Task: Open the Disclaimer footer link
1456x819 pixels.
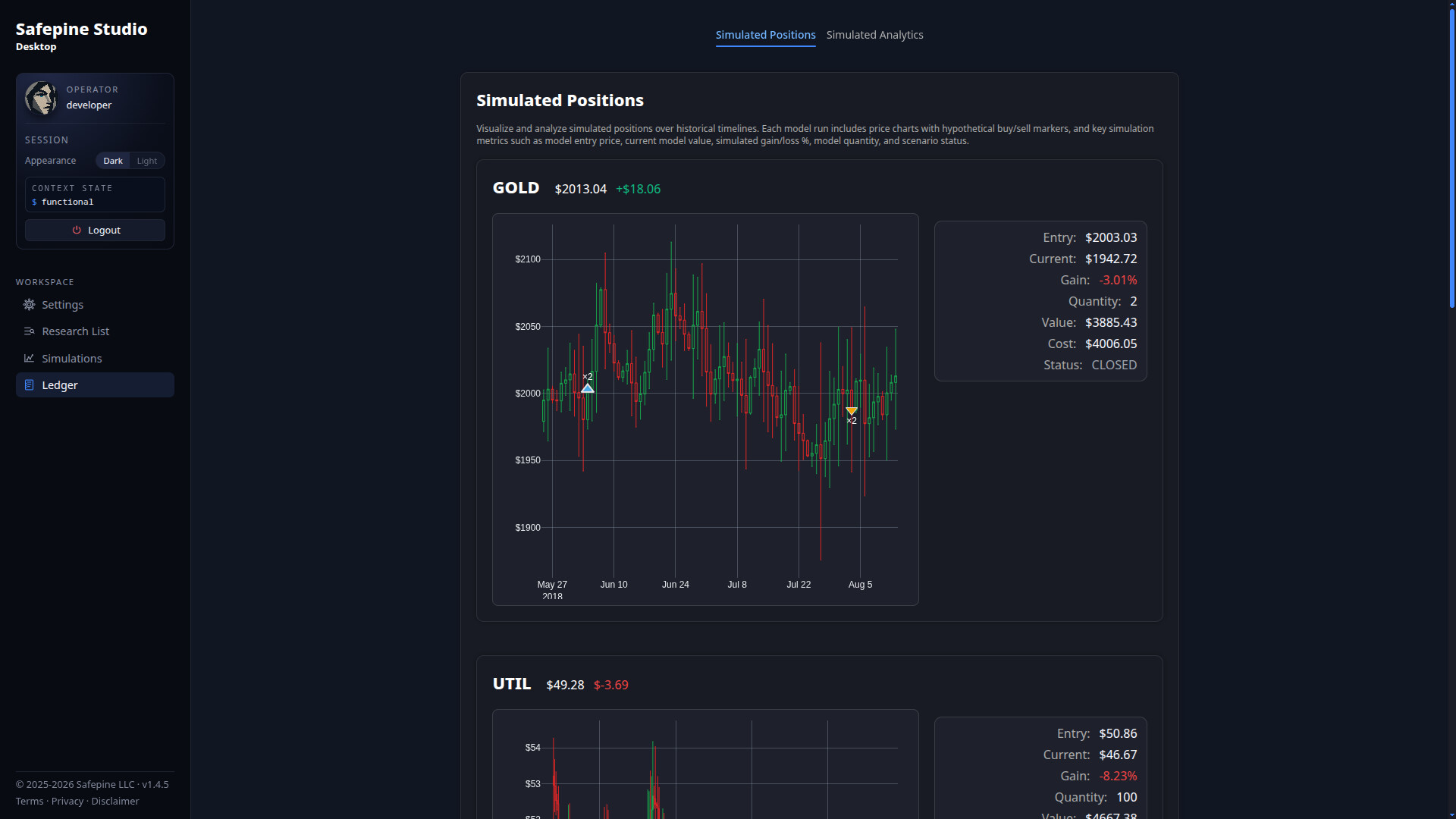Action: (x=115, y=802)
